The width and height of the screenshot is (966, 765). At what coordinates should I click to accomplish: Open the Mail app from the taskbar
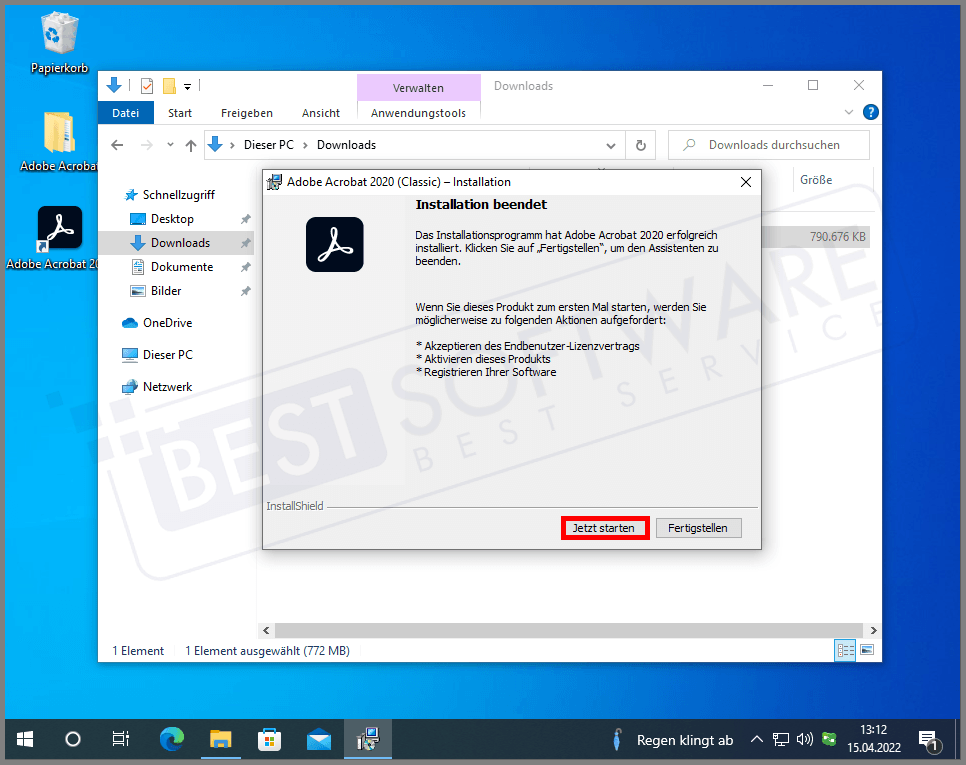point(318,739)
